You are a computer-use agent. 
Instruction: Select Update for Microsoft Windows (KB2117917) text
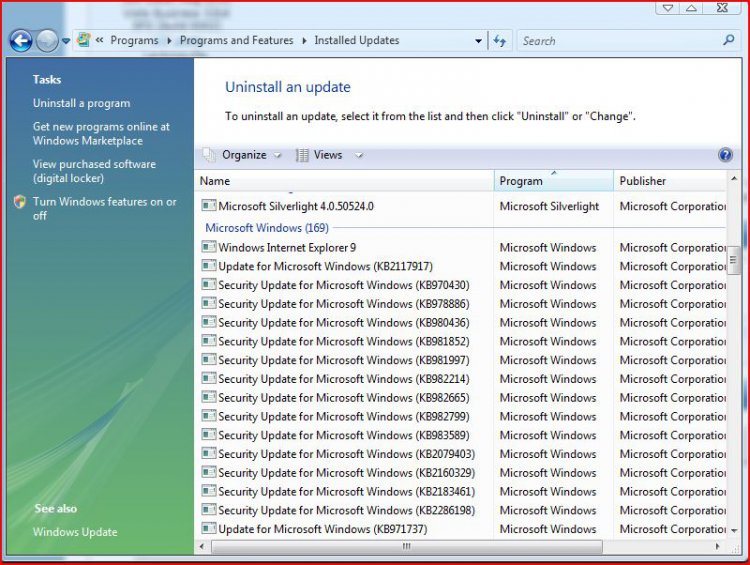pos(325,266)
